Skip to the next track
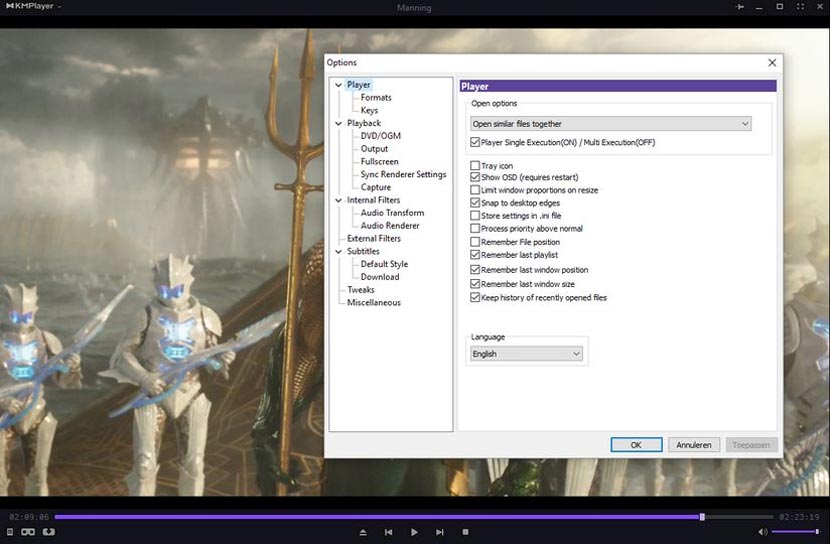This screenshot has width=830, height=544. (x=440, y=532)
